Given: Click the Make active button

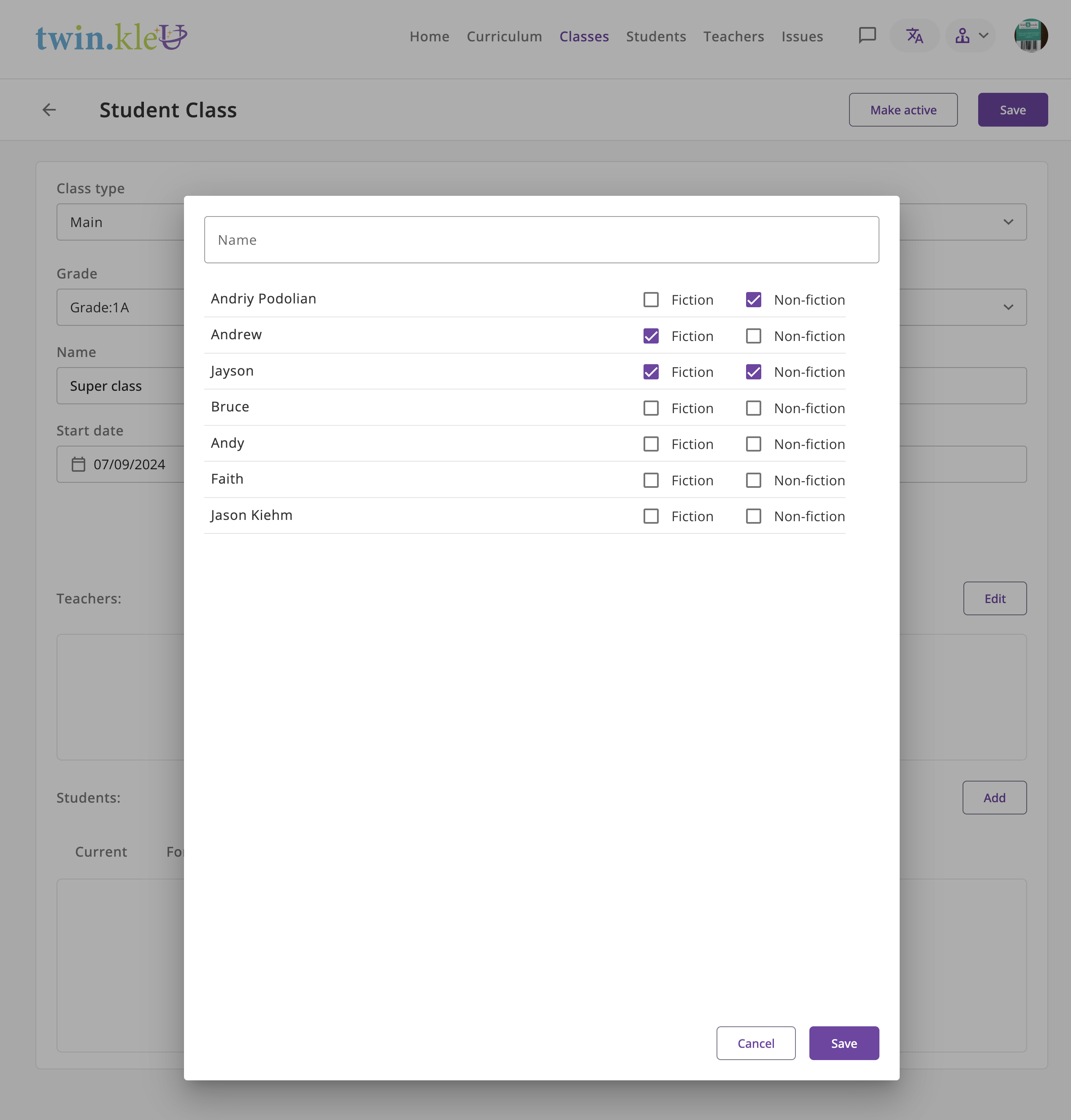Looking at the screenshot, I should (x=903, y=110).
